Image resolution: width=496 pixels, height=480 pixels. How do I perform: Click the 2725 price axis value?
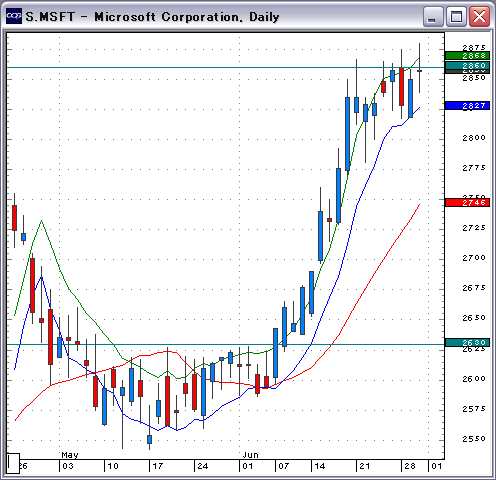474,228
